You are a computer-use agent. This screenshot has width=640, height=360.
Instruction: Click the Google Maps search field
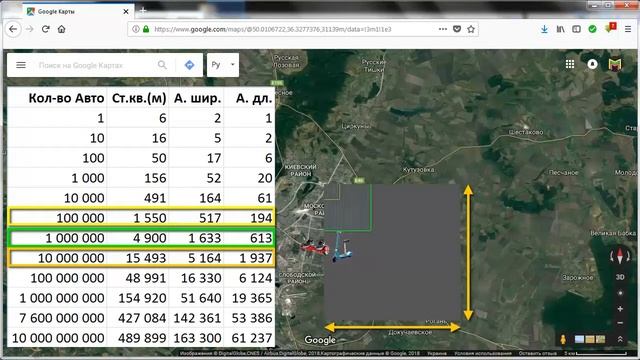coord(94,65)
